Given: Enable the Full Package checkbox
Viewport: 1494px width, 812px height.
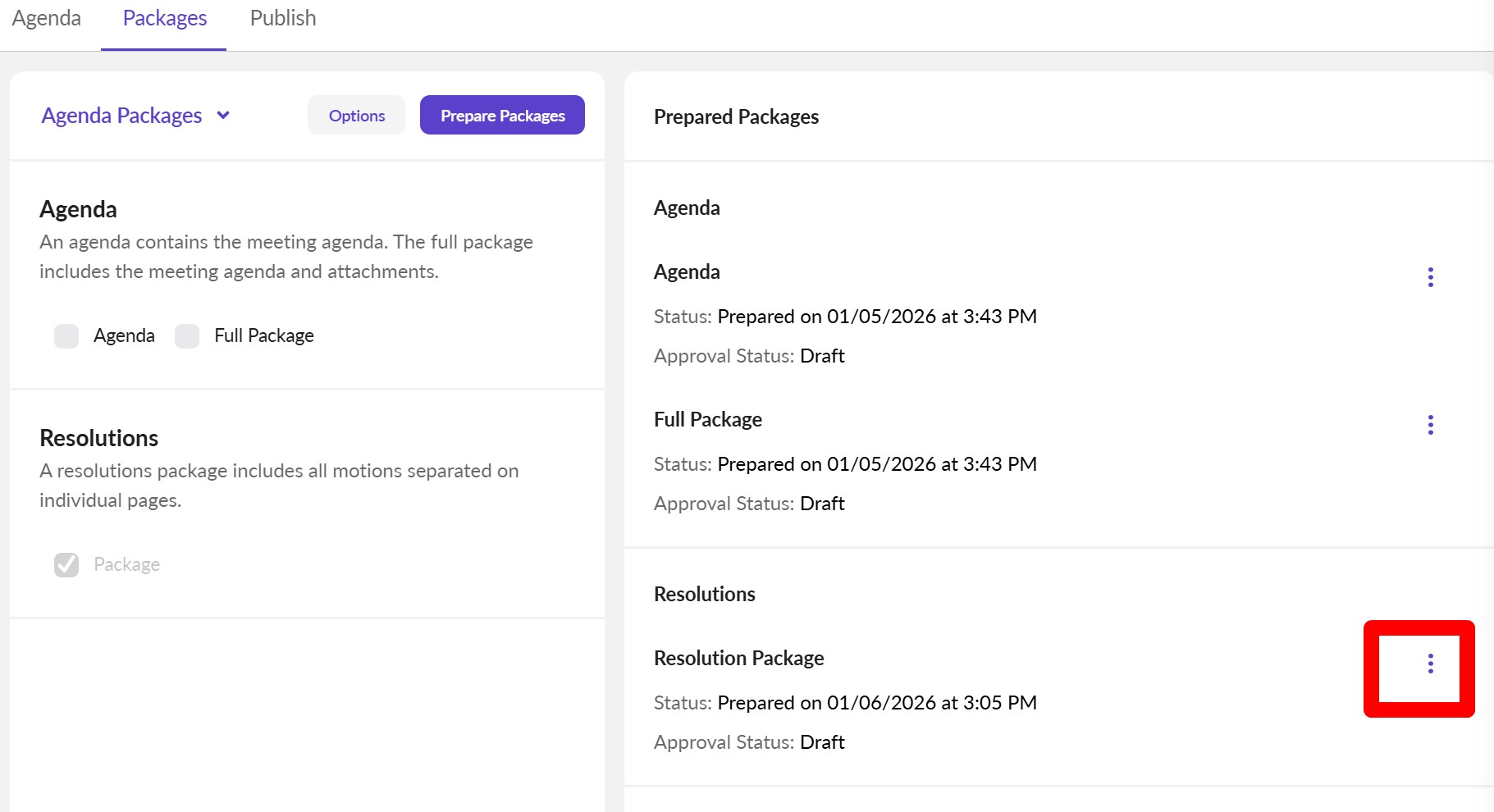Looking at the screenshot, I should tap(187, 336).
